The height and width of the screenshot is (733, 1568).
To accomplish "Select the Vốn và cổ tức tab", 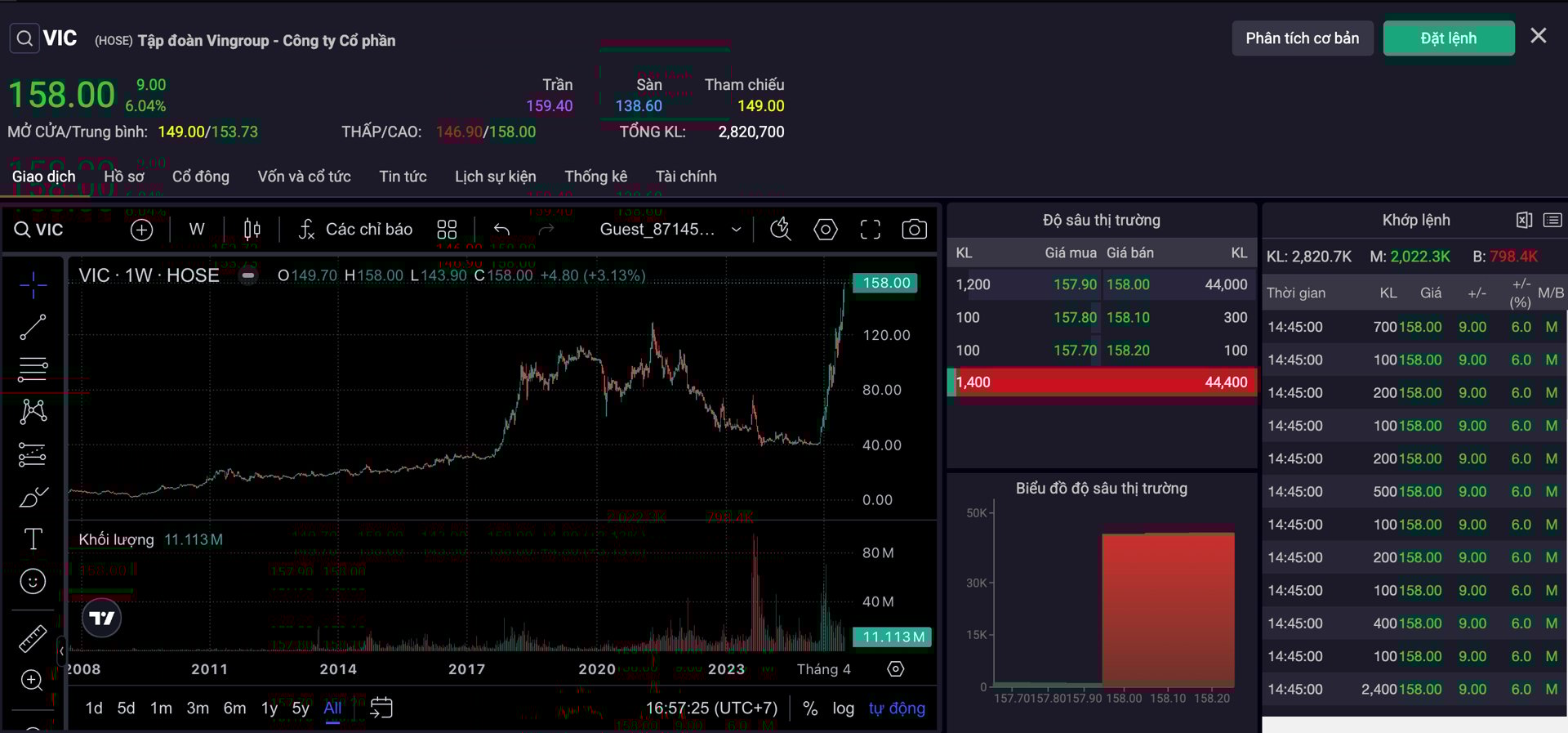I will tap(305, 177).
